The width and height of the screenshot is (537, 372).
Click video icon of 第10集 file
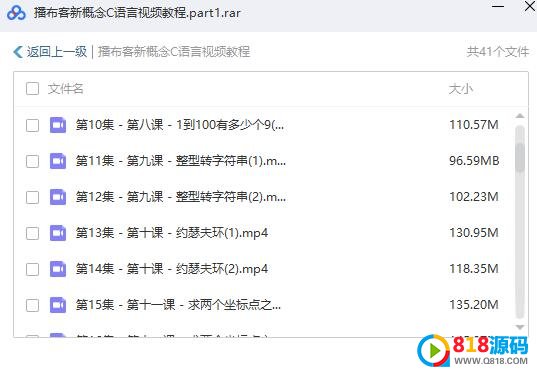click(x=58, y=125)
